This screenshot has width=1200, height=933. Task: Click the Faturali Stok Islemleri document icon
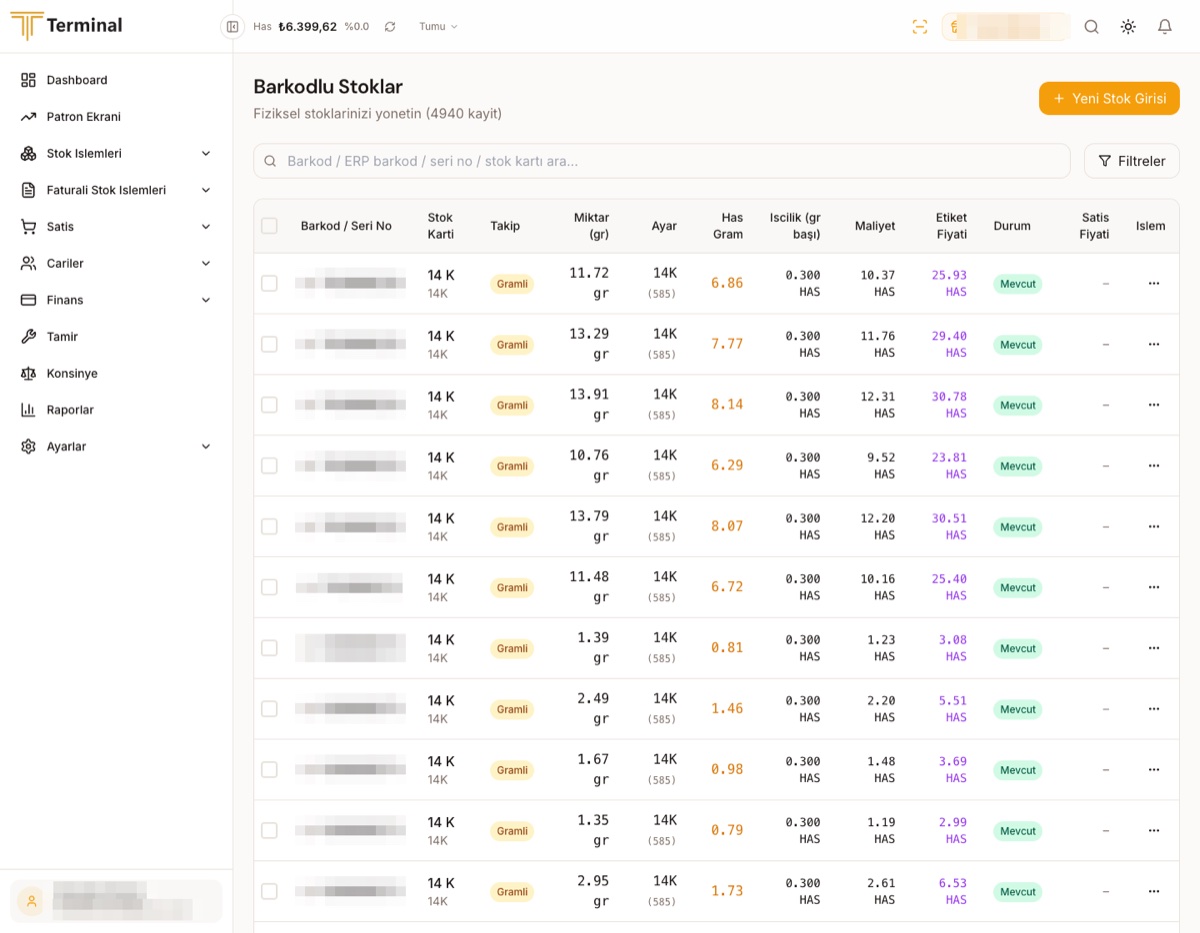pos(28,190)
